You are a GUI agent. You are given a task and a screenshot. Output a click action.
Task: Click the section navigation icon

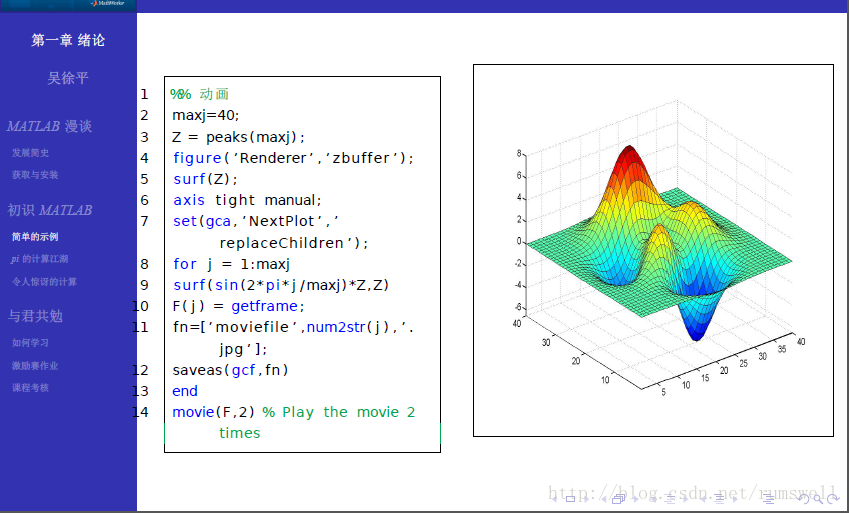[719, 499]
